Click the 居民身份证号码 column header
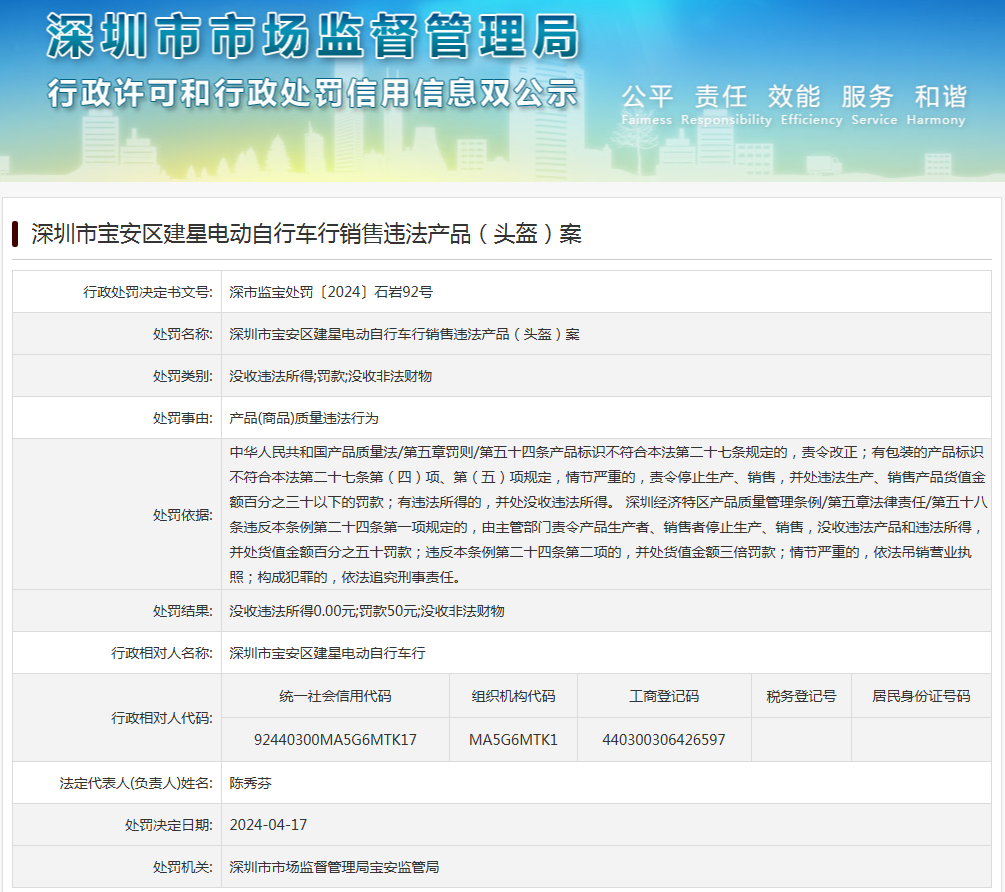Screen dimensions: 1005x892 (921, 696)
